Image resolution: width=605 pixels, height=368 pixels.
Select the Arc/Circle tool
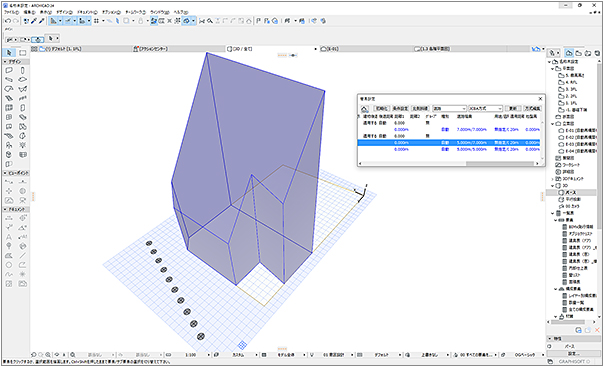point(9,265)
